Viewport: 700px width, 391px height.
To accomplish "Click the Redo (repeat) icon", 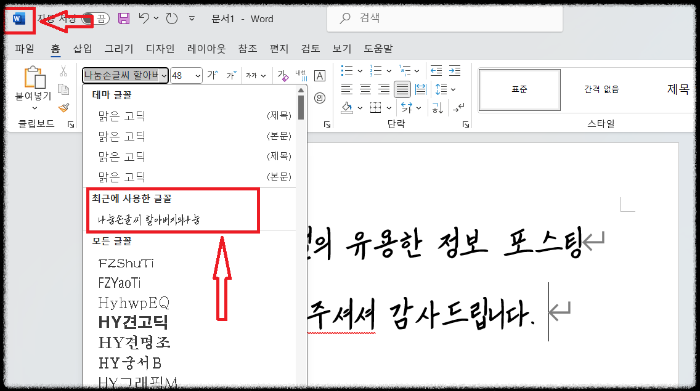I will [172, 18].
